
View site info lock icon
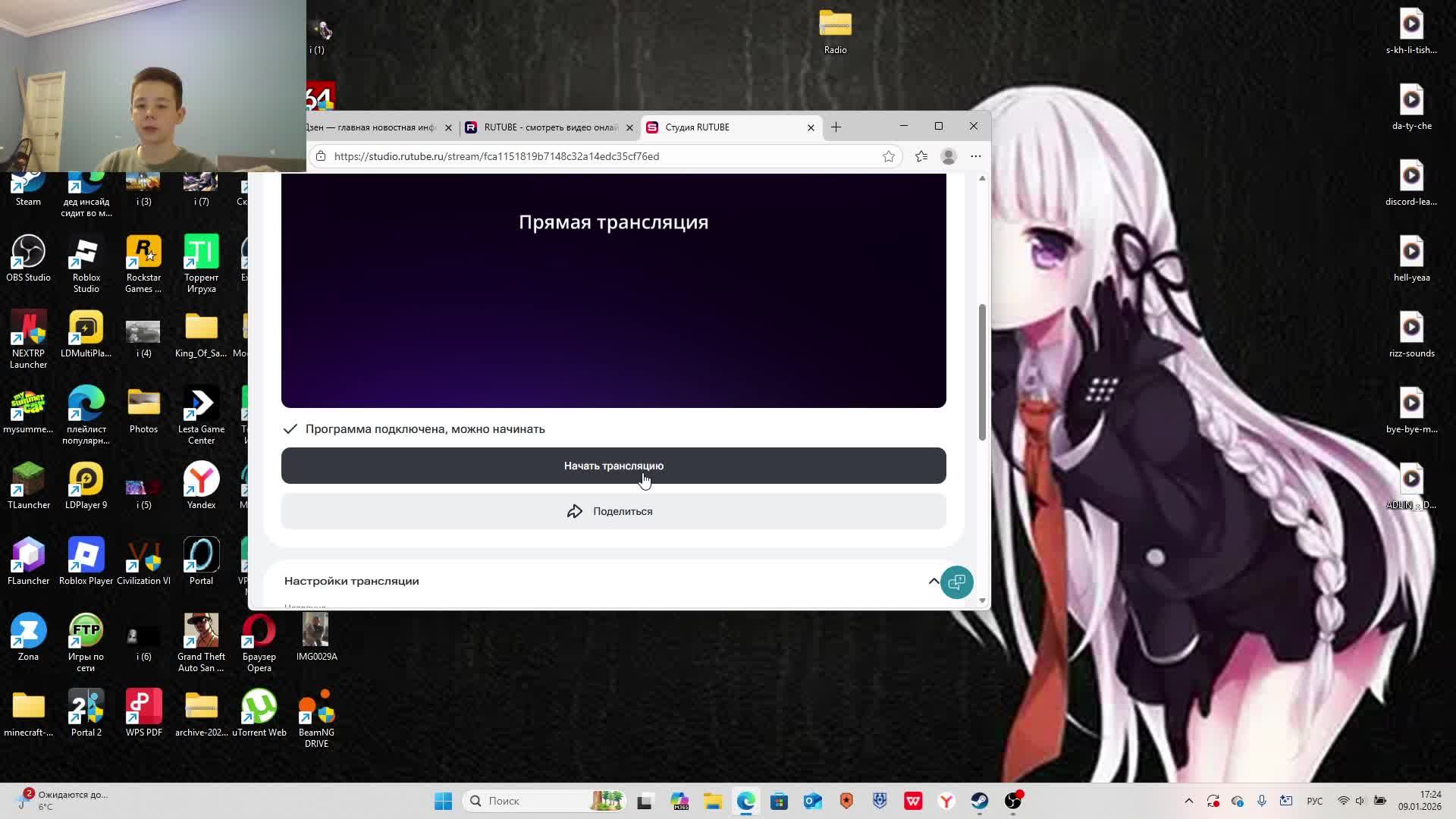(x=321, y=156)
